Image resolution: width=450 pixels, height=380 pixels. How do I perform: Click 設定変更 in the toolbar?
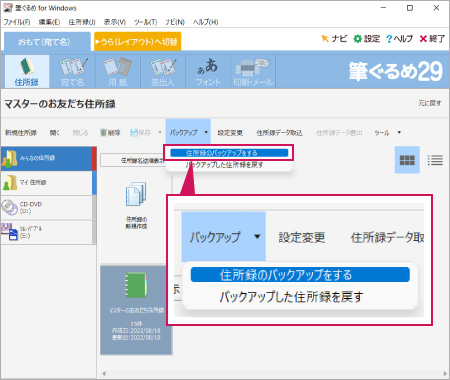[230, 133]
